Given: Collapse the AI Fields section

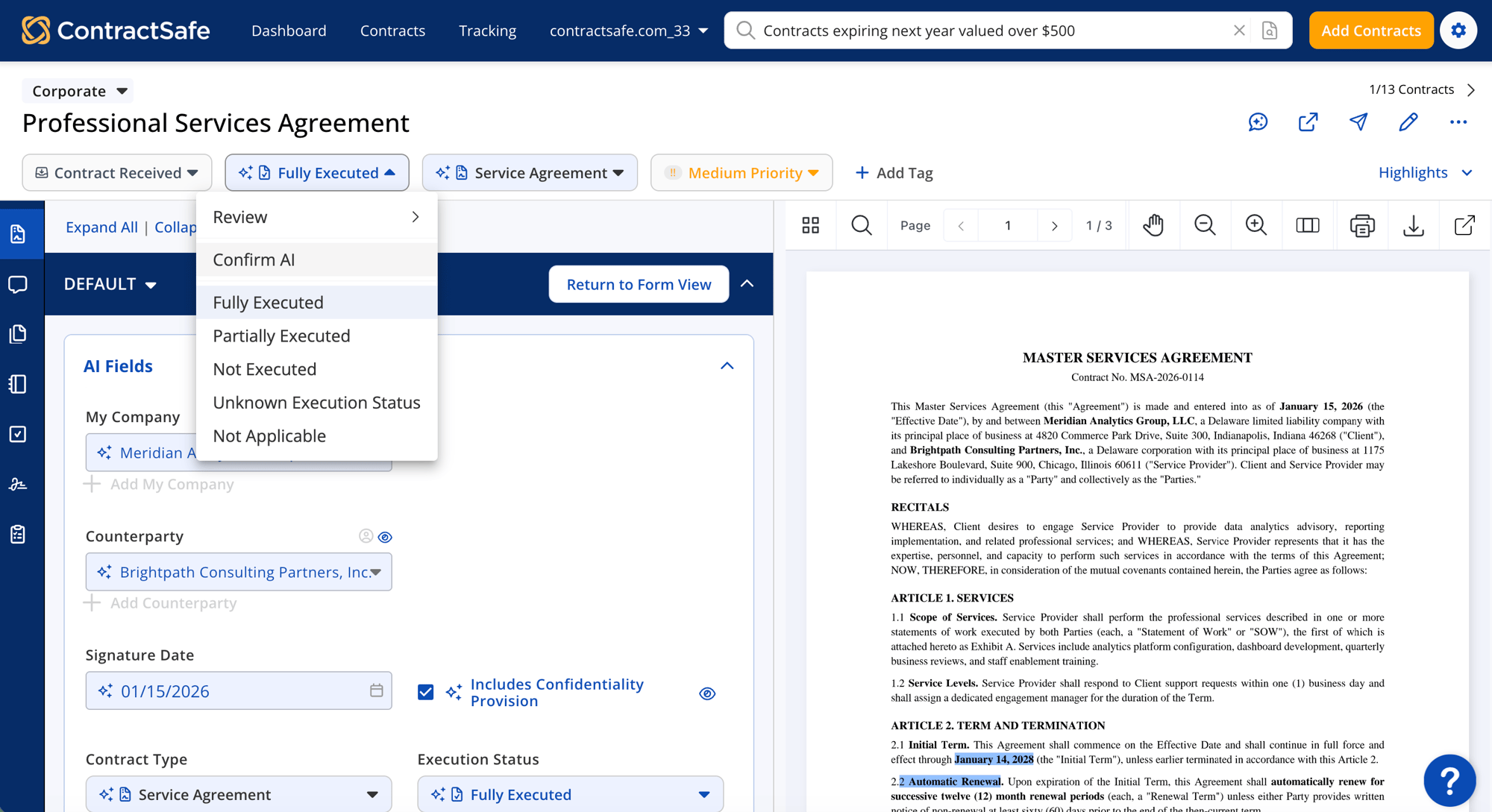Looking at the screenshot, I should 727,366.
